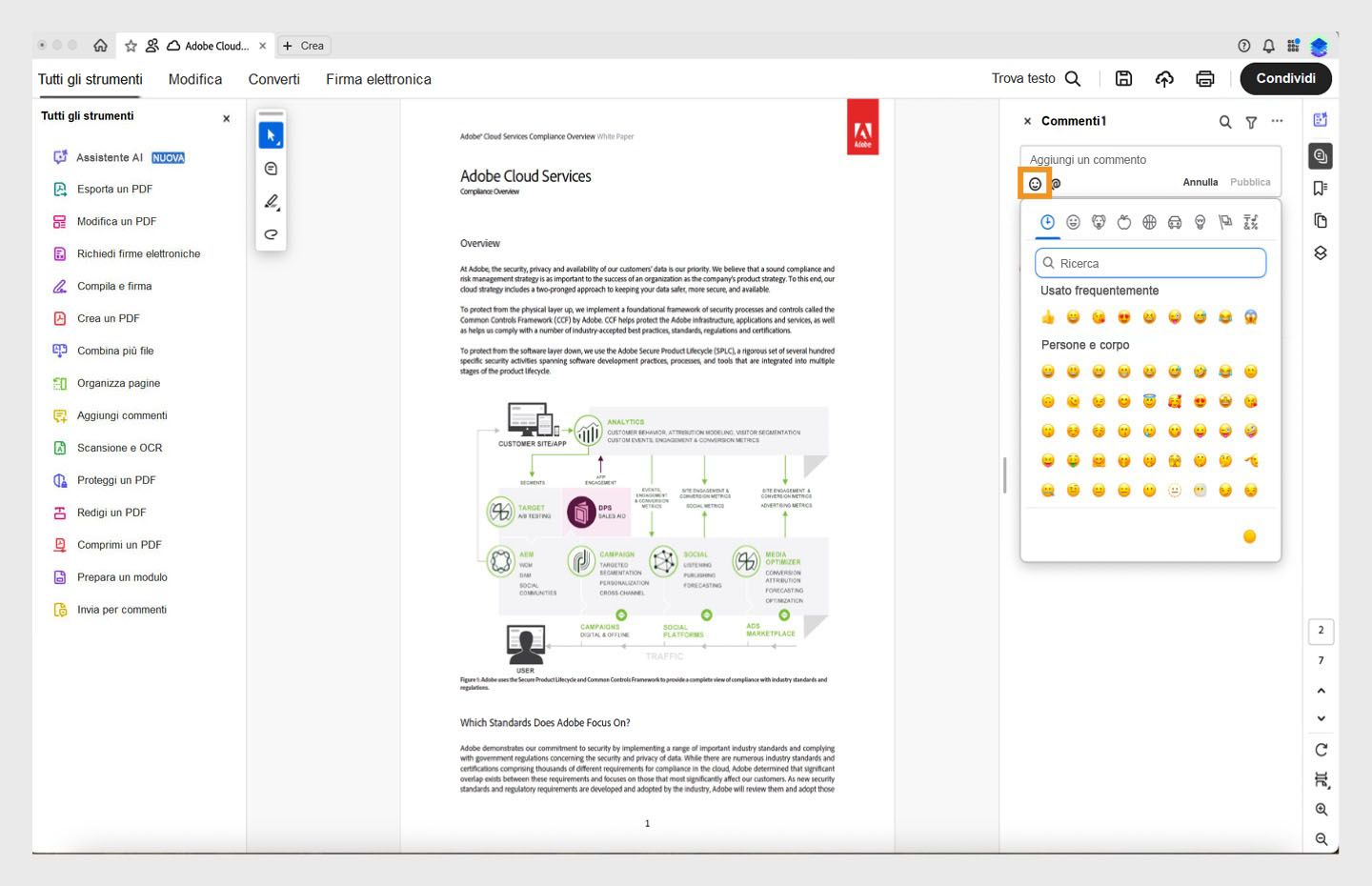Switch to the animals emoji category

pyautogui.click(x=1099, y=222)
